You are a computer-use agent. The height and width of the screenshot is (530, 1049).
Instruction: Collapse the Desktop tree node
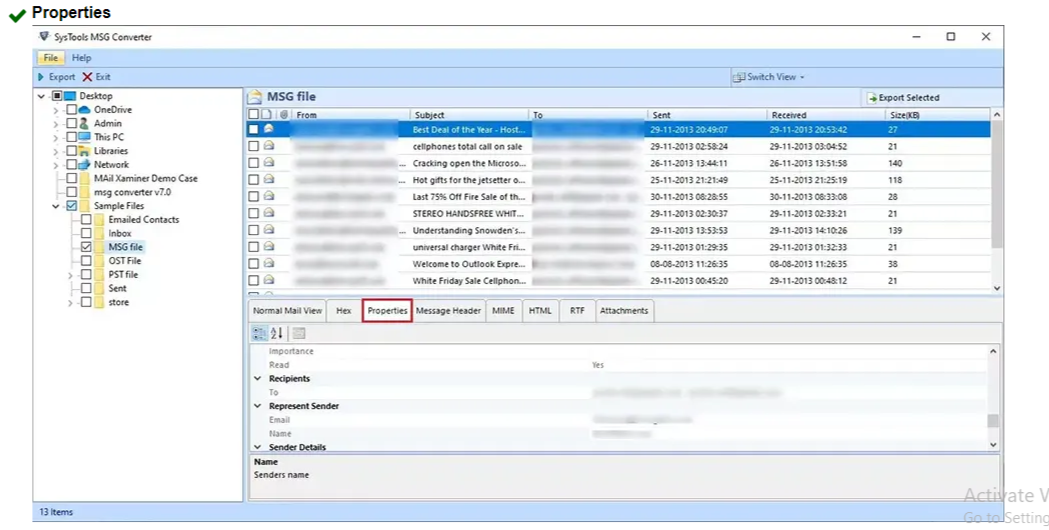point(41,96)
